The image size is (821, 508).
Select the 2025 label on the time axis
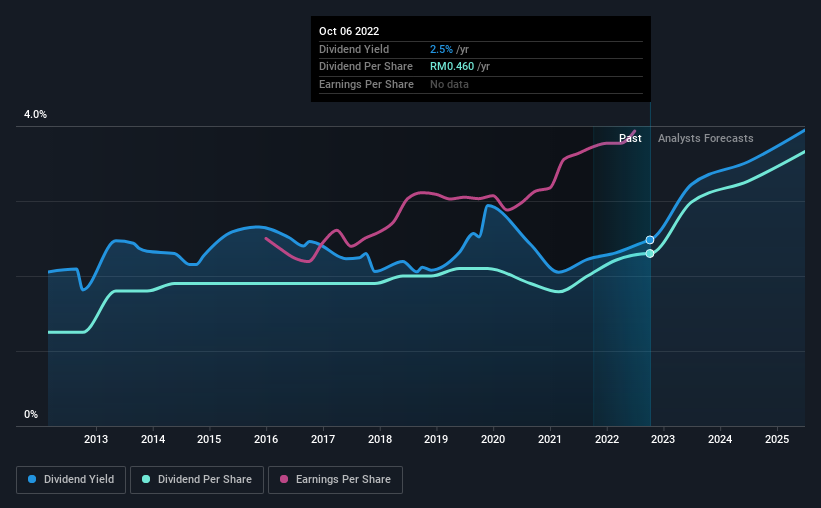tap(777, 439)
